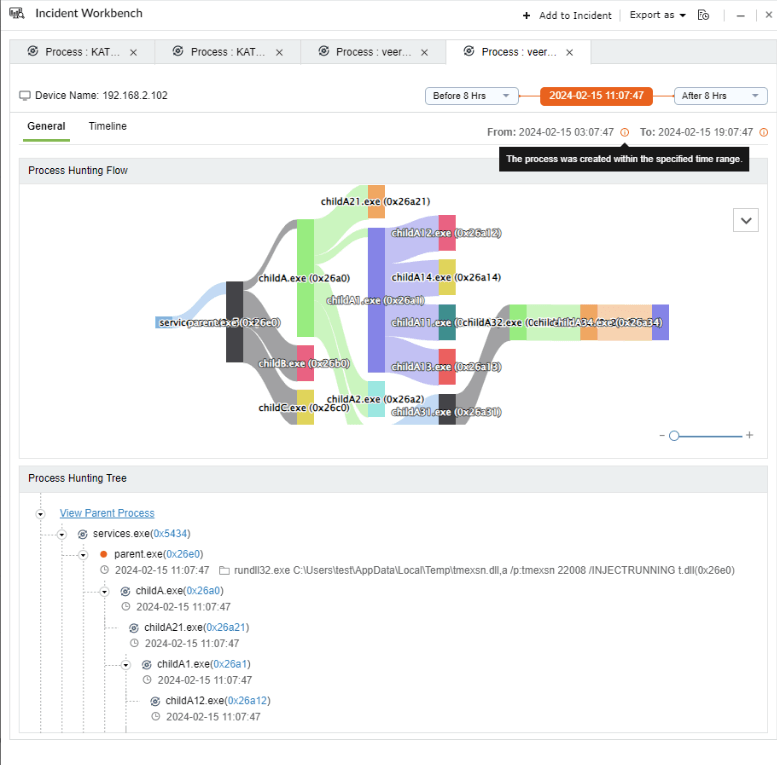
Task: Click Add to Incident
Action: point(567,16)
